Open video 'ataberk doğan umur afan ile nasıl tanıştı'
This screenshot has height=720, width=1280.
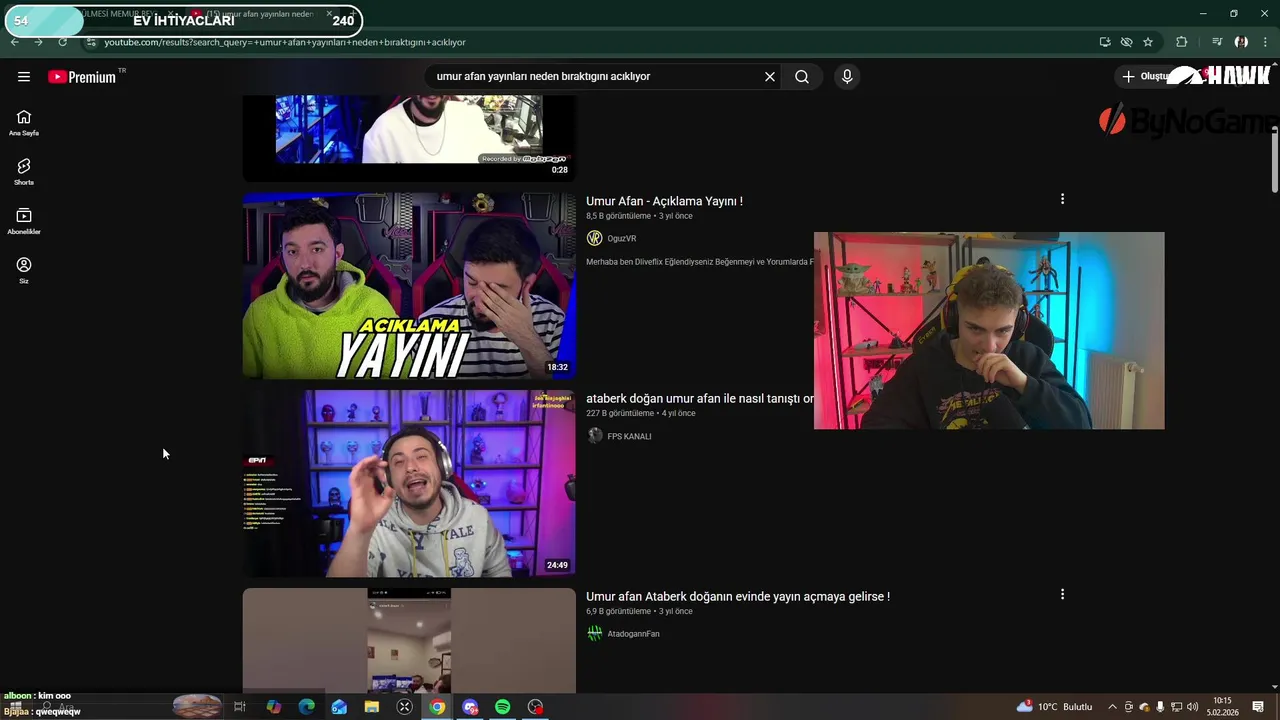coord(700,399)
